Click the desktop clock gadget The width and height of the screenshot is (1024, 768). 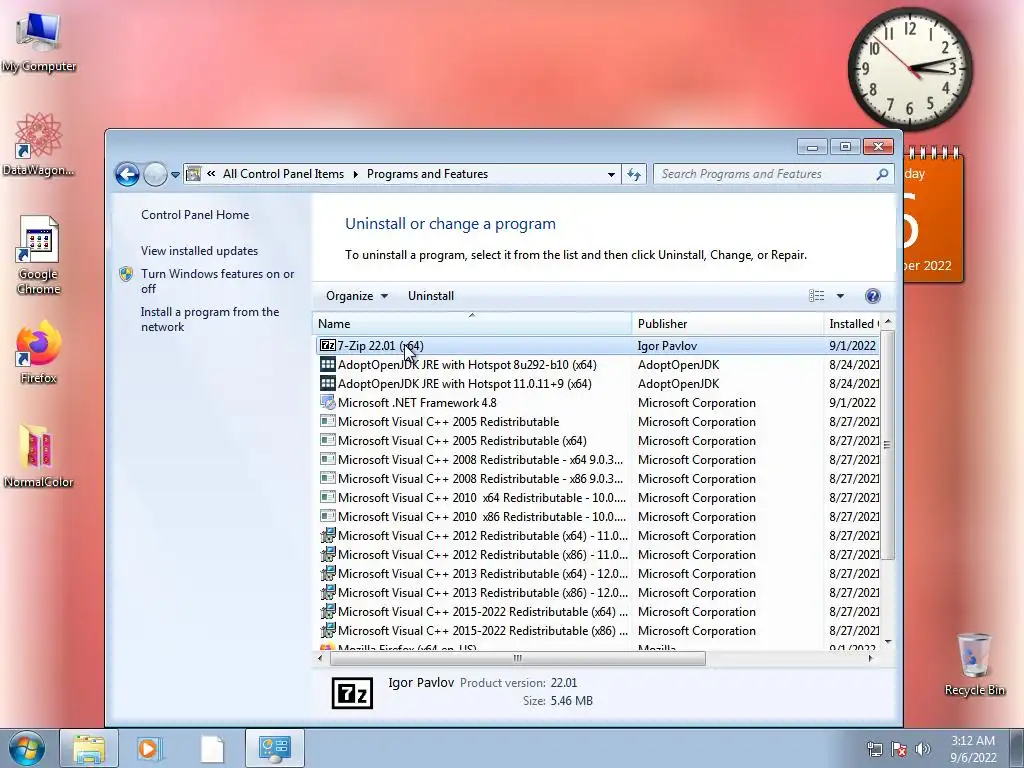[x=909, y=68]
